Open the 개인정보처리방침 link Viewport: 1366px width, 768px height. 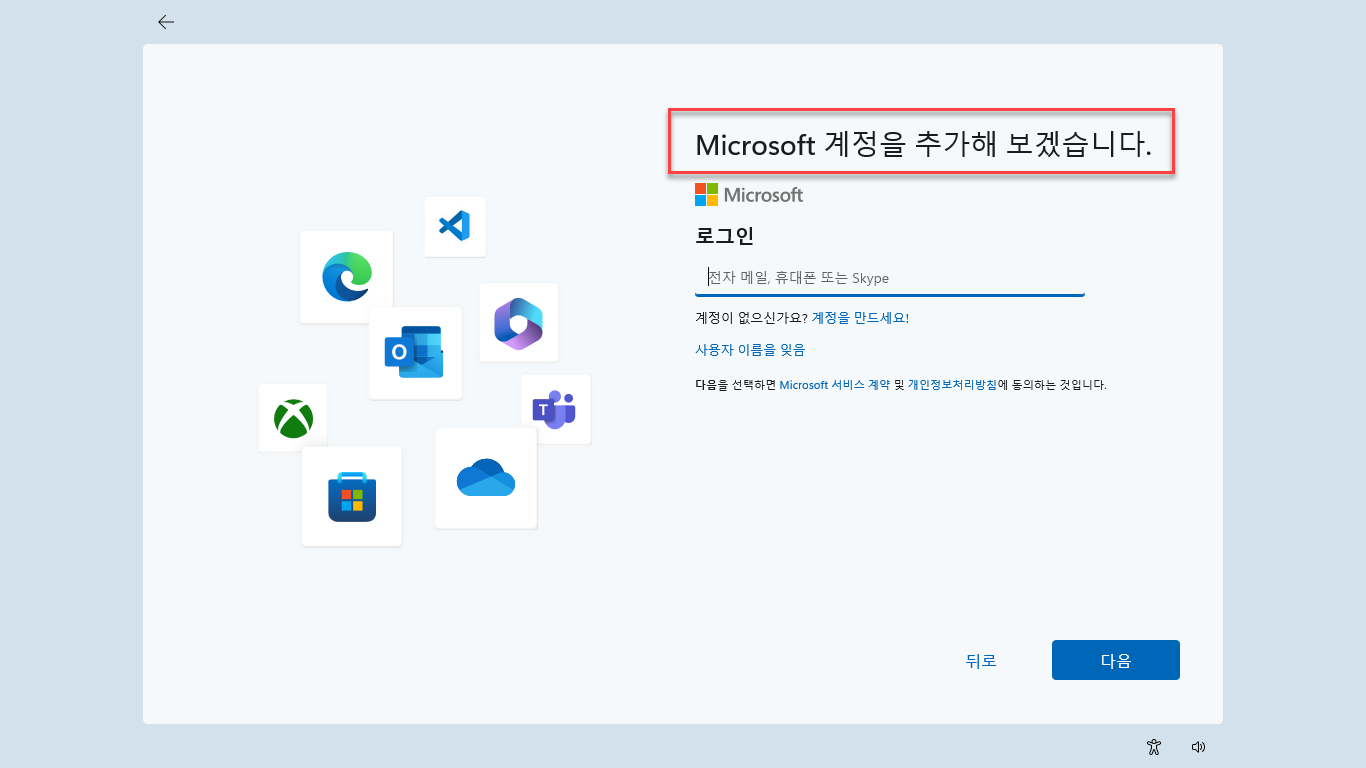[951, 385]
